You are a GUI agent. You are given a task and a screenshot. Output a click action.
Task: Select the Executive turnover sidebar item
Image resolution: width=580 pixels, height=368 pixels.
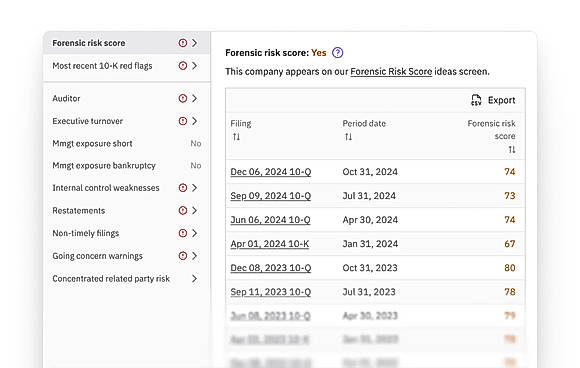[127, 121]
